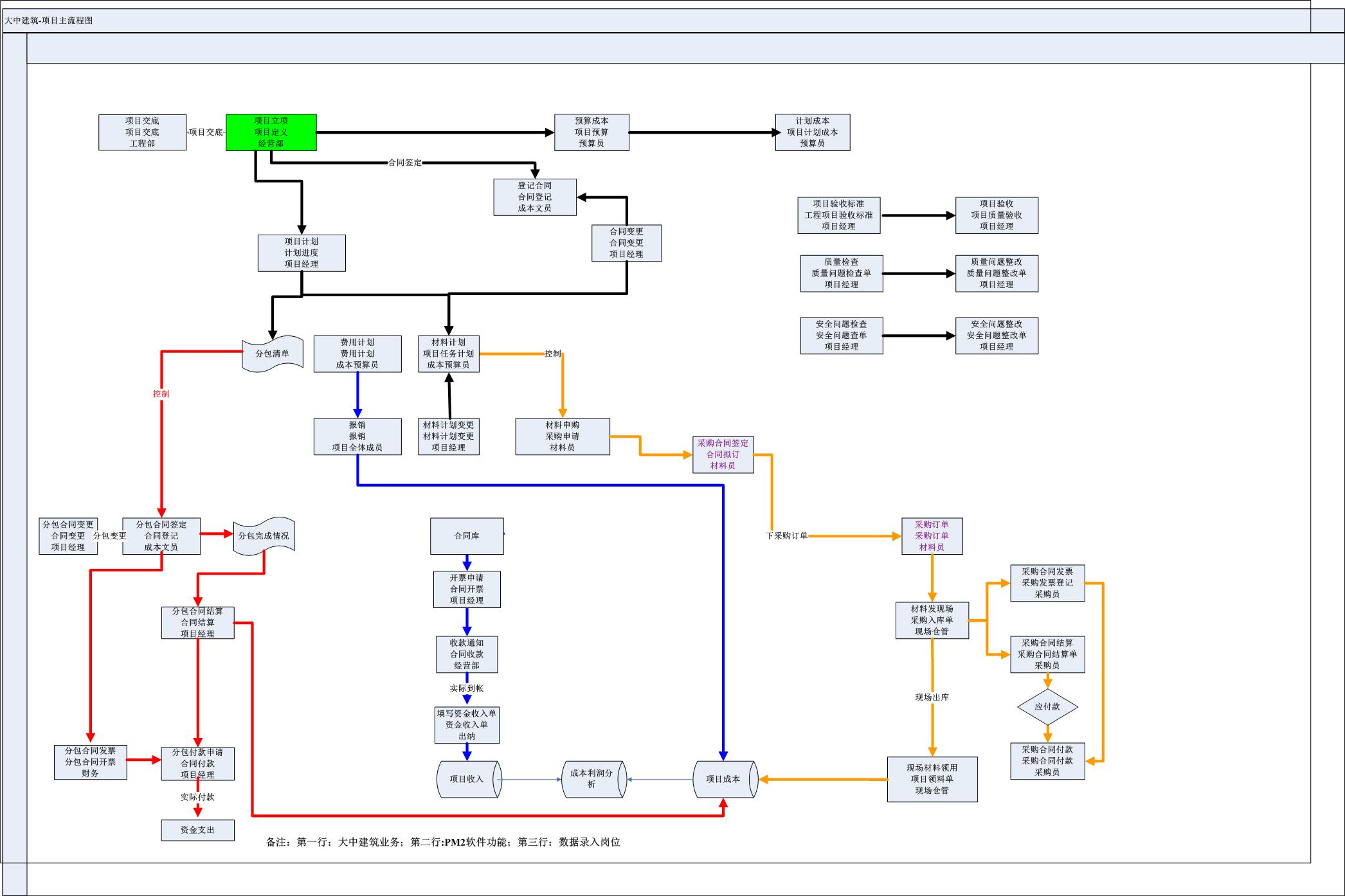Click the 项目收入 cylinder shape
Screen dimensions: 1345x896
(x=467, y=779)
